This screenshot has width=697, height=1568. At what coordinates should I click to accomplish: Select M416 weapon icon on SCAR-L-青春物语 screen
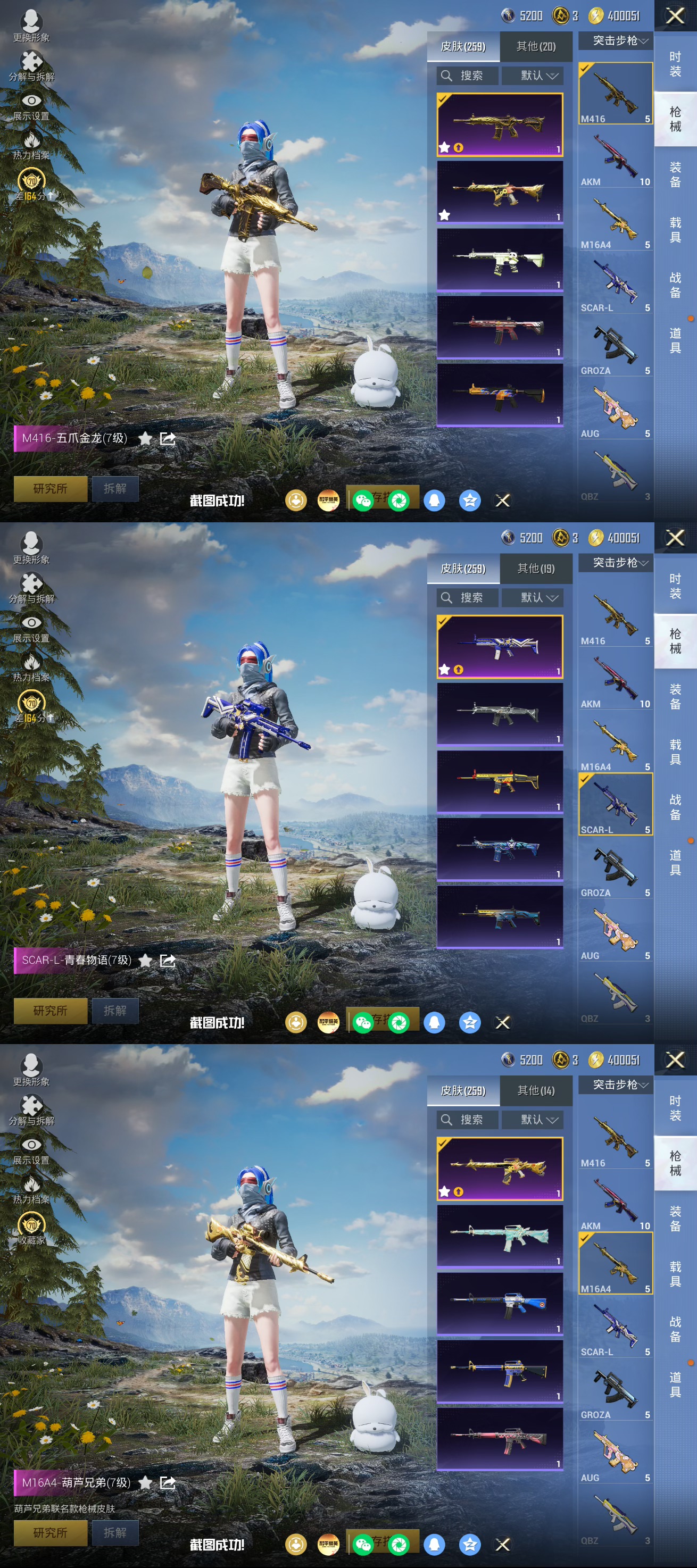(616, 616)
